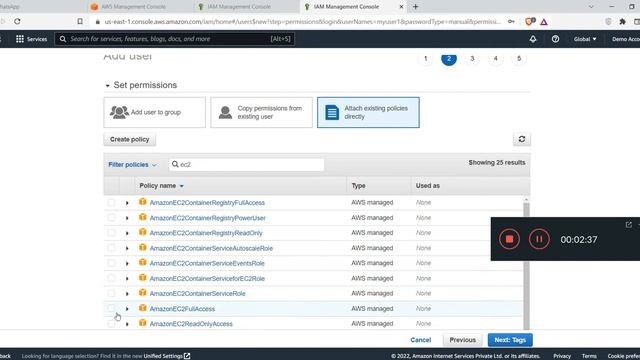Reload the page with browser refresh icon
The height and width of the screenshot is (360, 640).
pyautogui.click(x=17, y=21)
